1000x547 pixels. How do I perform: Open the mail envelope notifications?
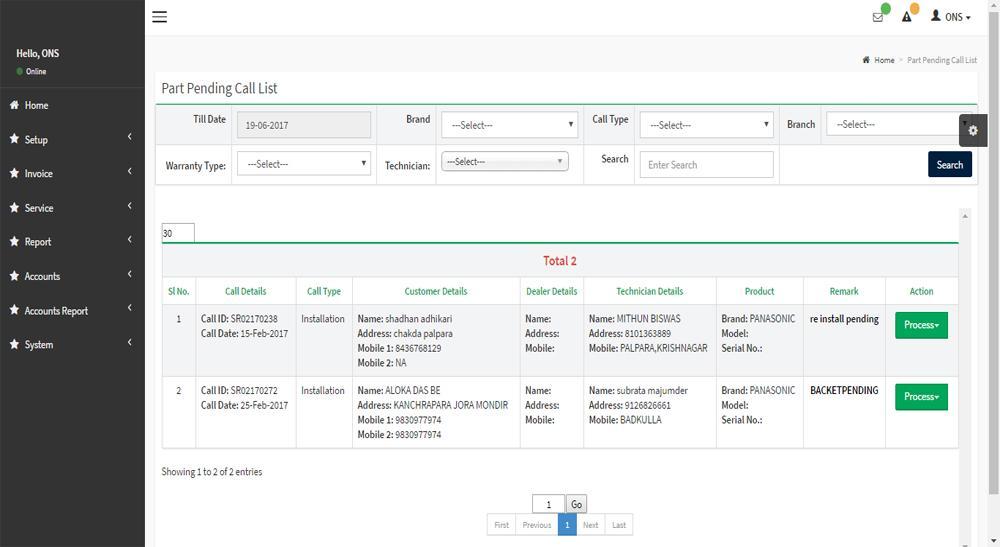(878, 17)
